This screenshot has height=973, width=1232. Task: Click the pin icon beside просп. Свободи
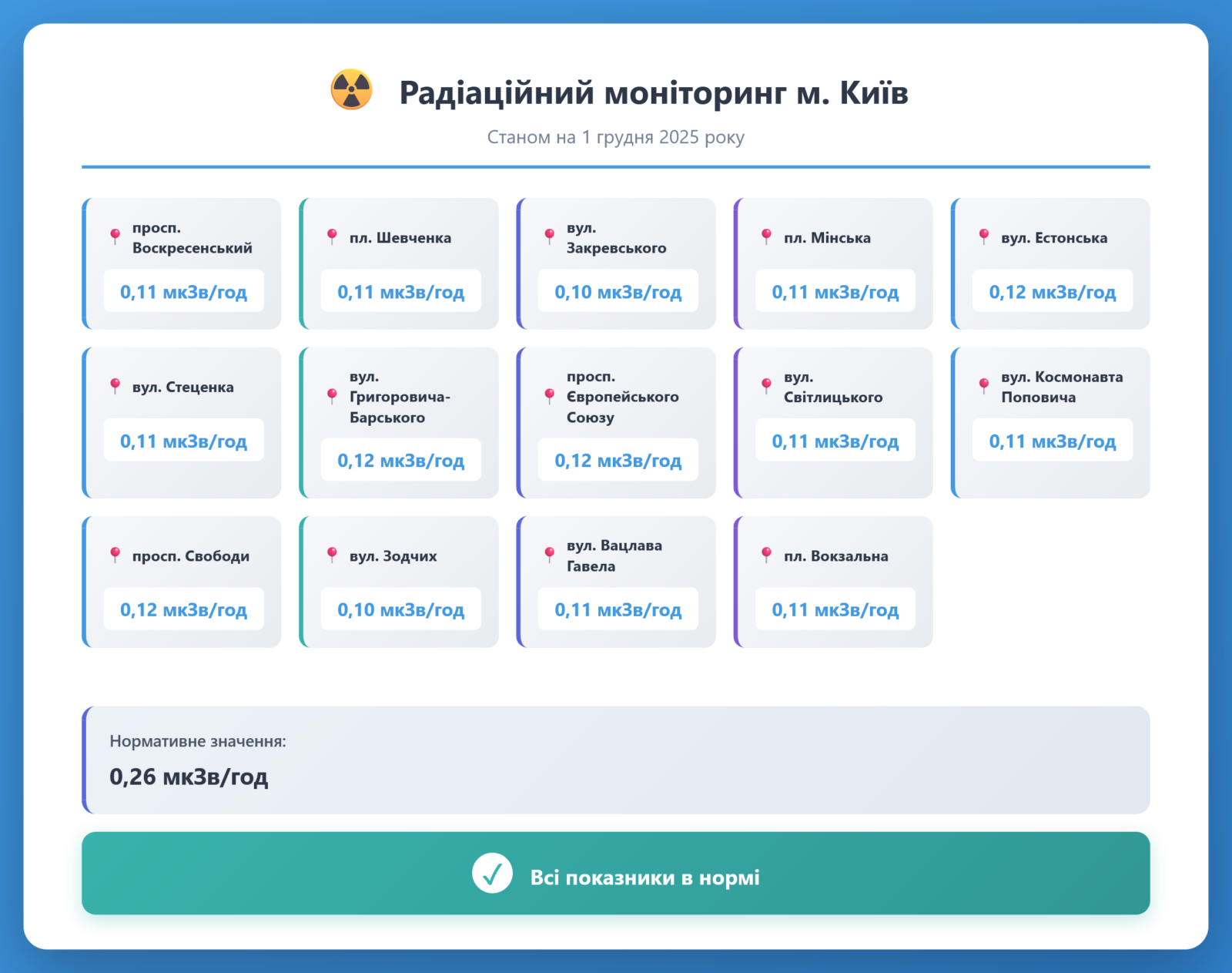point(115,555)
